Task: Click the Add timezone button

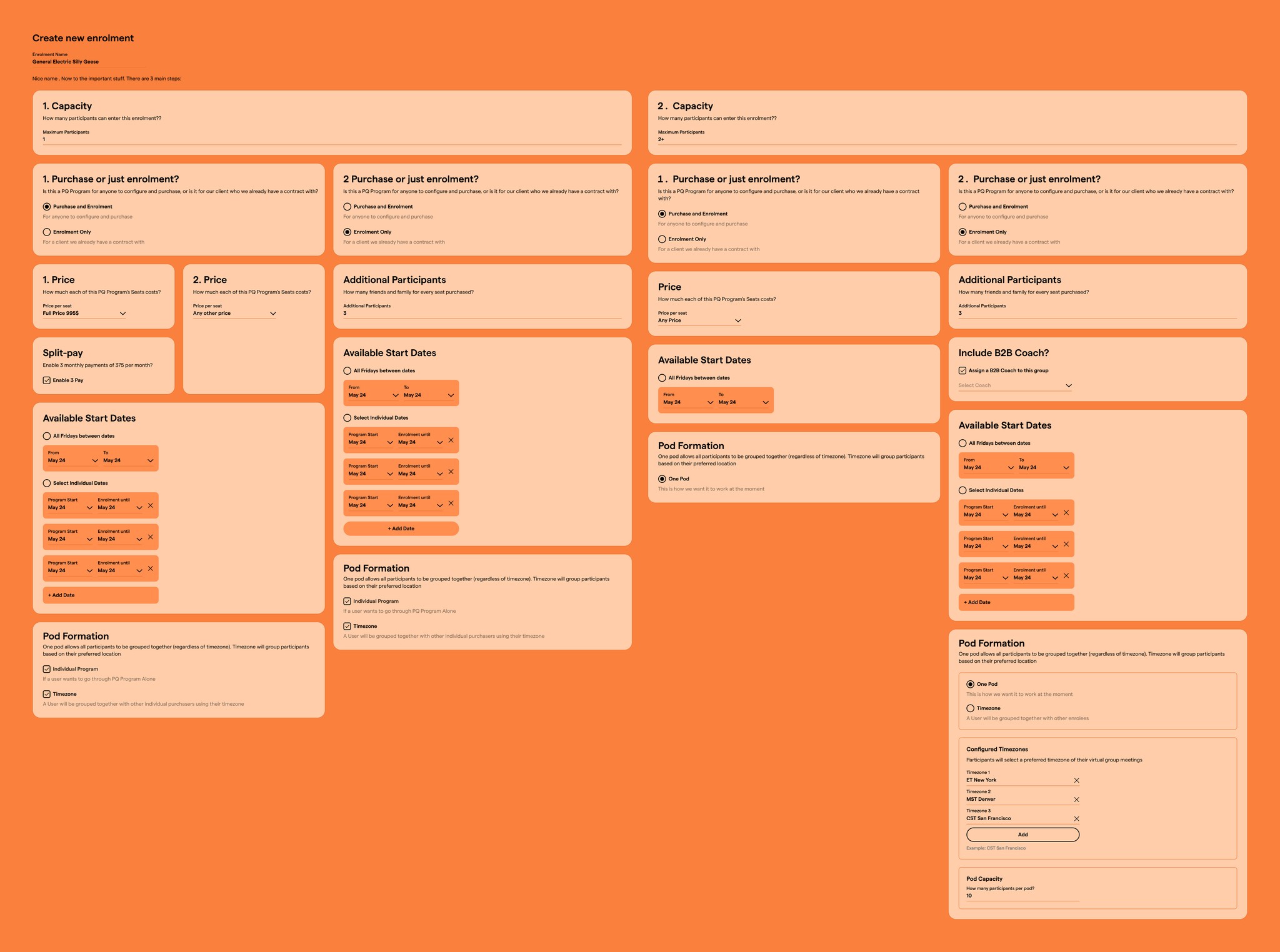Action: (x=1022, y=835)
